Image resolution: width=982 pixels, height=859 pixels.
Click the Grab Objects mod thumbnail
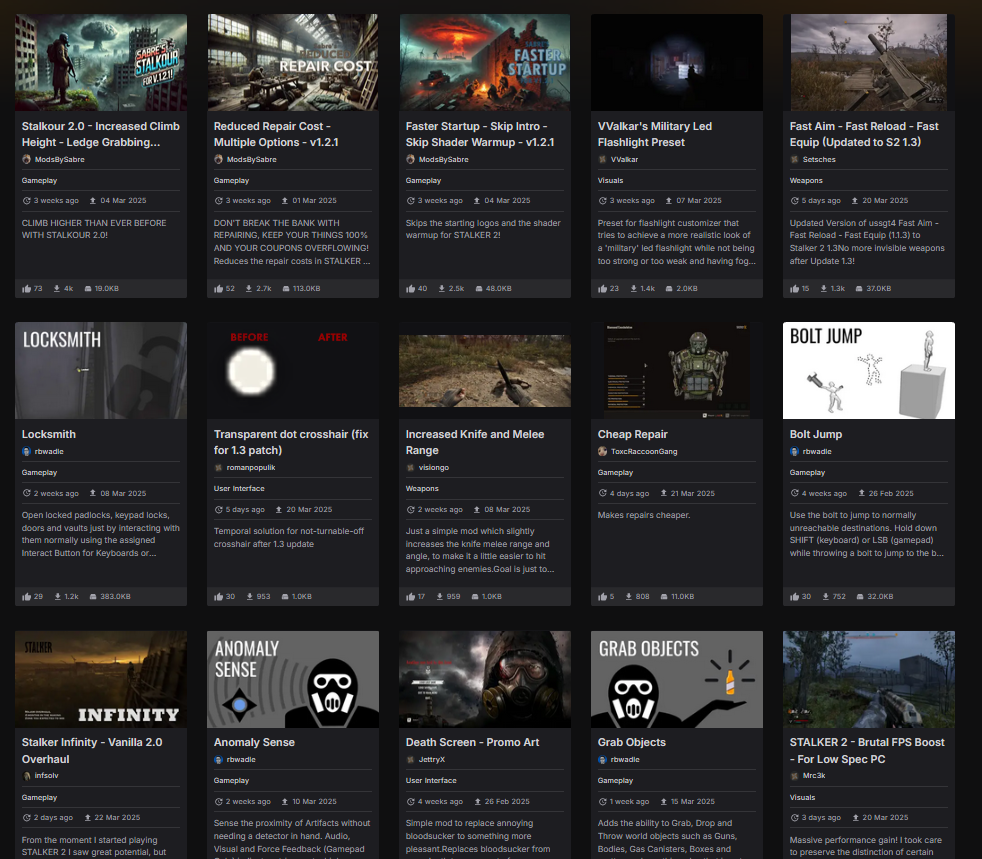676,679
